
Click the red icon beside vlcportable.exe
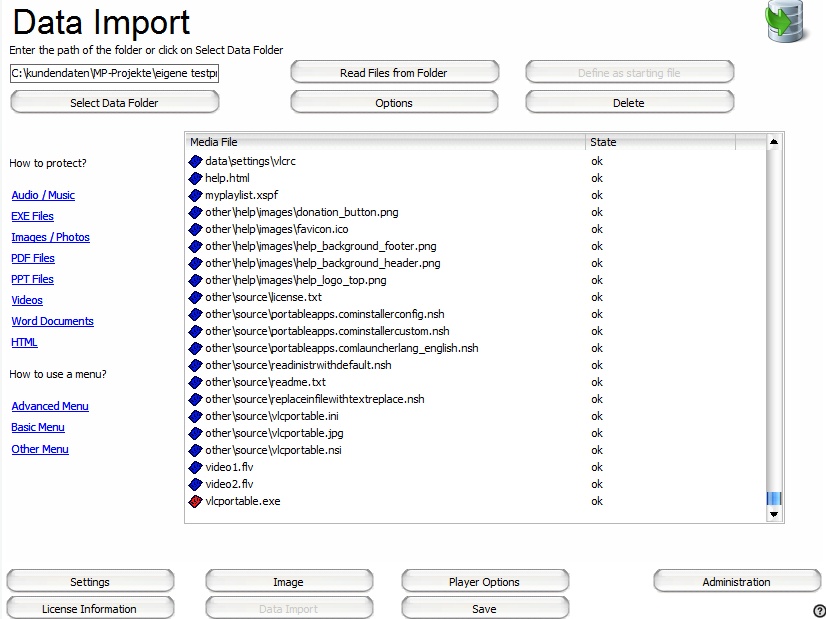[x=196, y=501]
